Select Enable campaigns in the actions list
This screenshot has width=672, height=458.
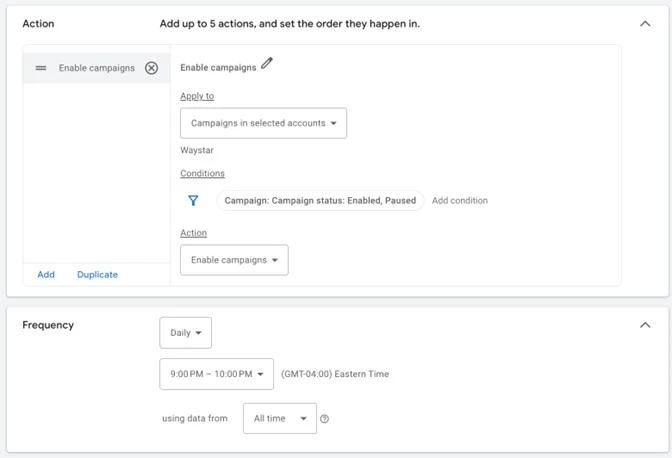(96, 68)
